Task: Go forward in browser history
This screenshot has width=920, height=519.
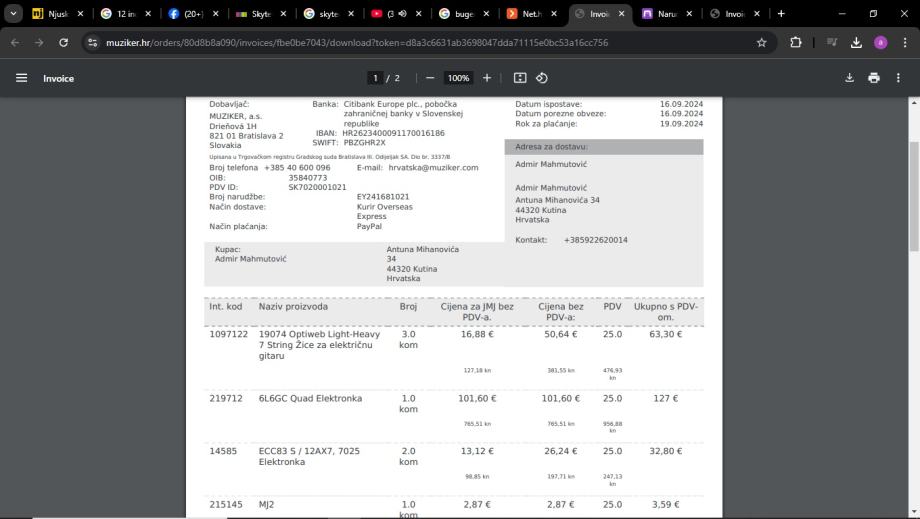Action: point(39,42)
